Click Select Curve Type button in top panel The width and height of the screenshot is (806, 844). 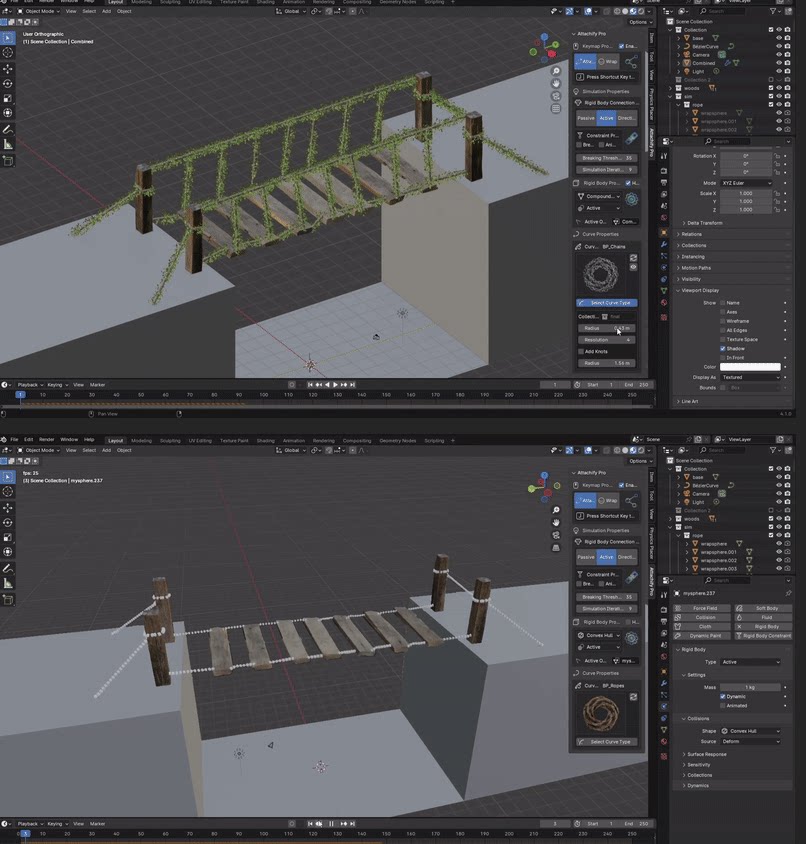tap(607, 303)
